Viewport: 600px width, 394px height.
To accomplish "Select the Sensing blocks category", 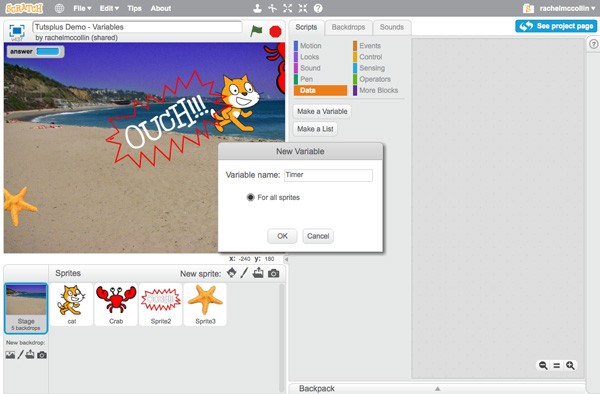I will pos(379,68).
